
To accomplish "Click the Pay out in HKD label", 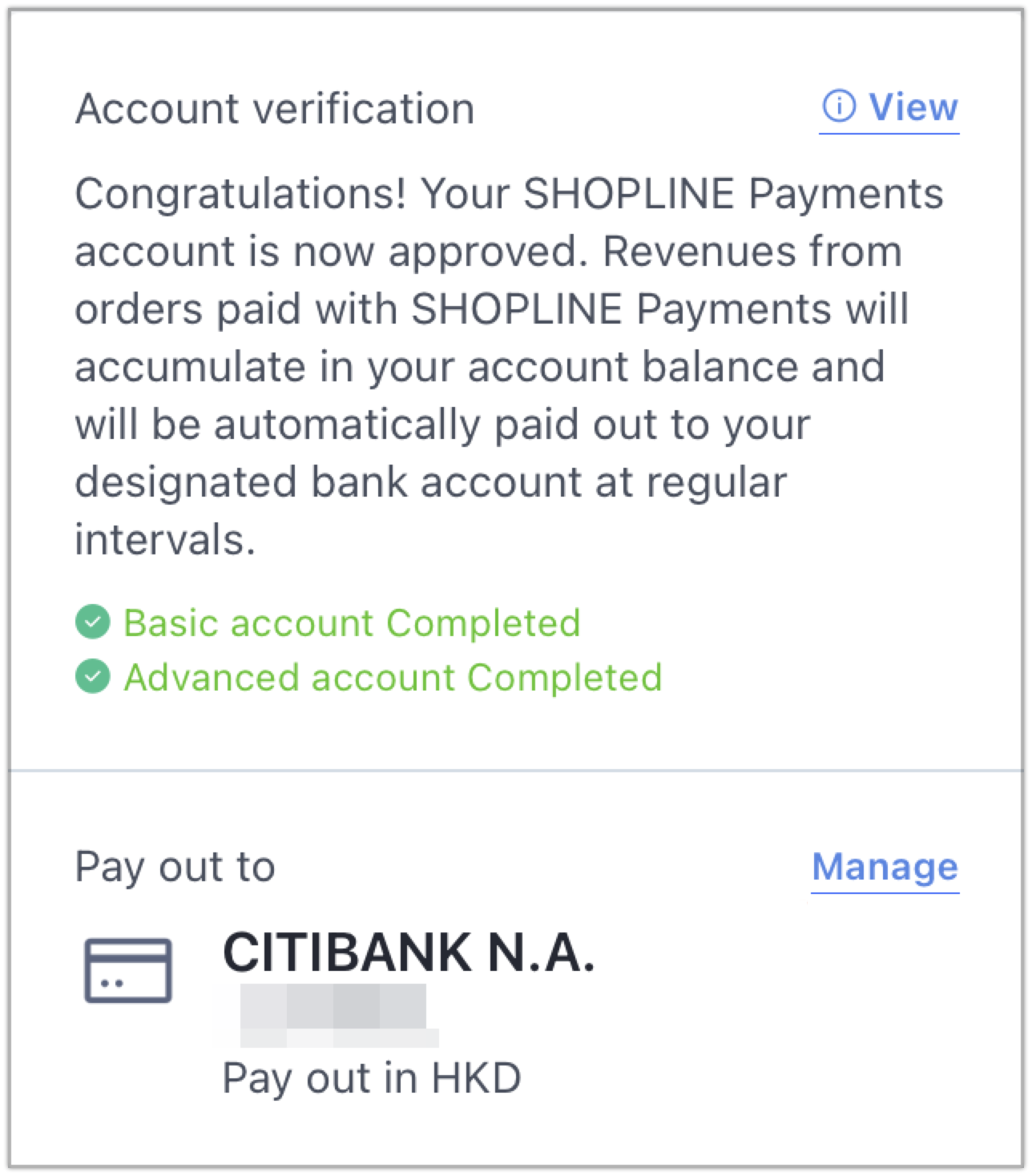I will (372, 1077).
